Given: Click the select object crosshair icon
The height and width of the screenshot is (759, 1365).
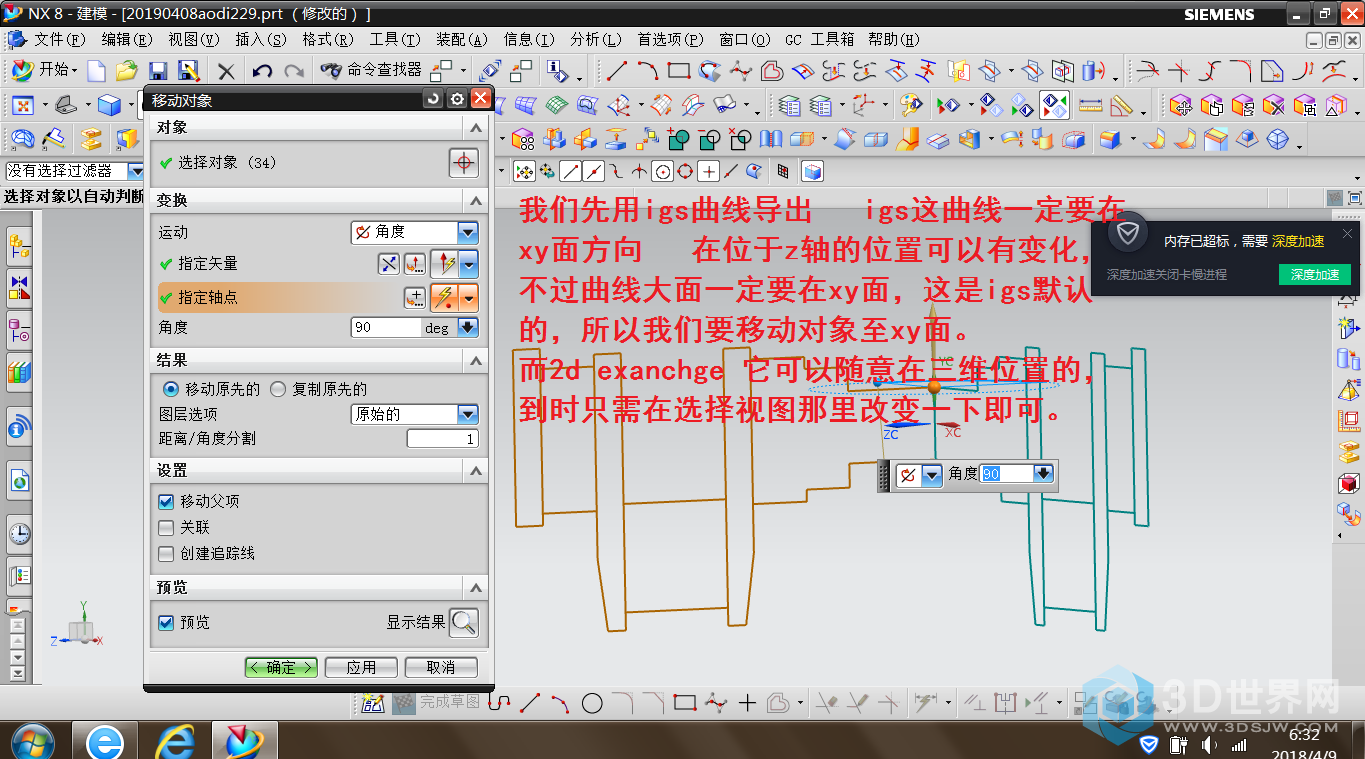Looking at the screenshot, I should [x=462, y=163].
